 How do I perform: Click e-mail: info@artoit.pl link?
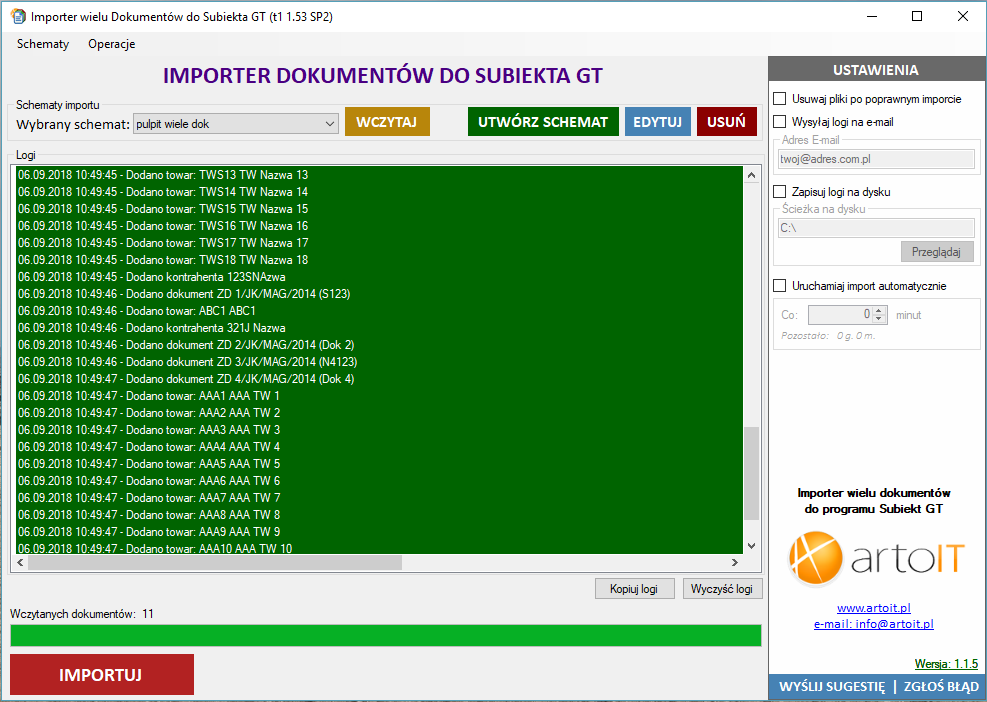pos(874,624)
